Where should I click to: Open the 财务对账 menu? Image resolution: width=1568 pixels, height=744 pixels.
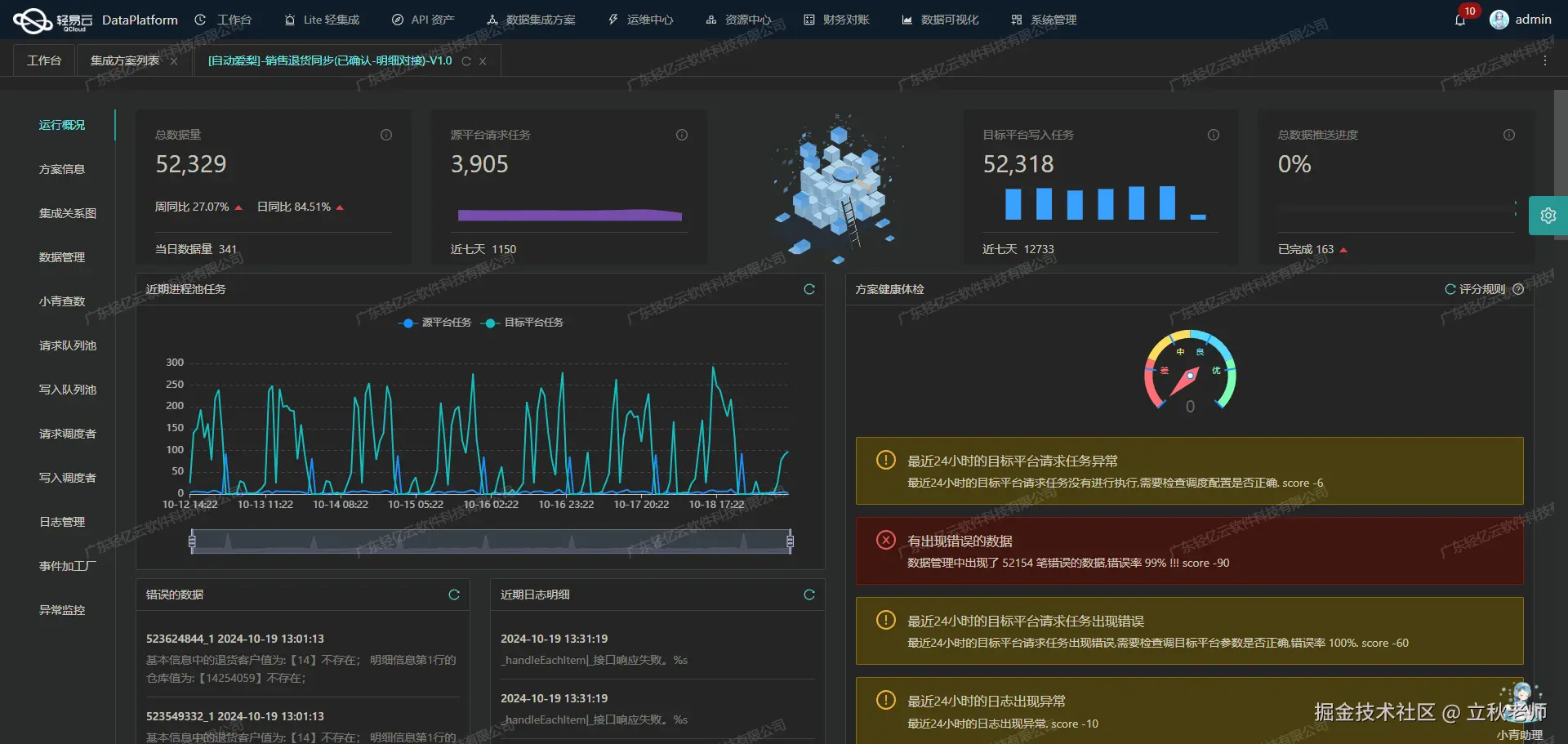(836, 20)
